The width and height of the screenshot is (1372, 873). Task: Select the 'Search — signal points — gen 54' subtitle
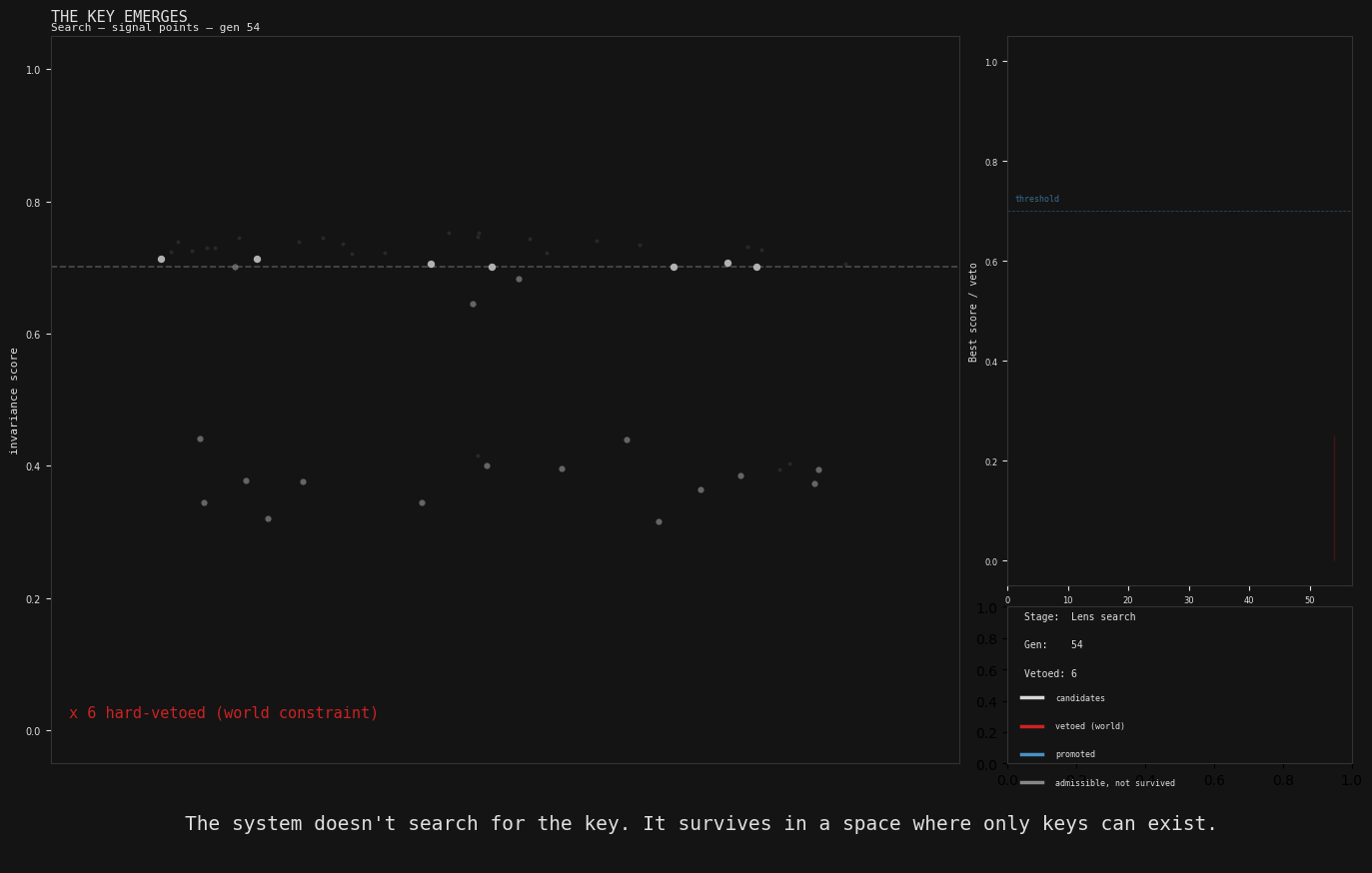coord(155,28)
